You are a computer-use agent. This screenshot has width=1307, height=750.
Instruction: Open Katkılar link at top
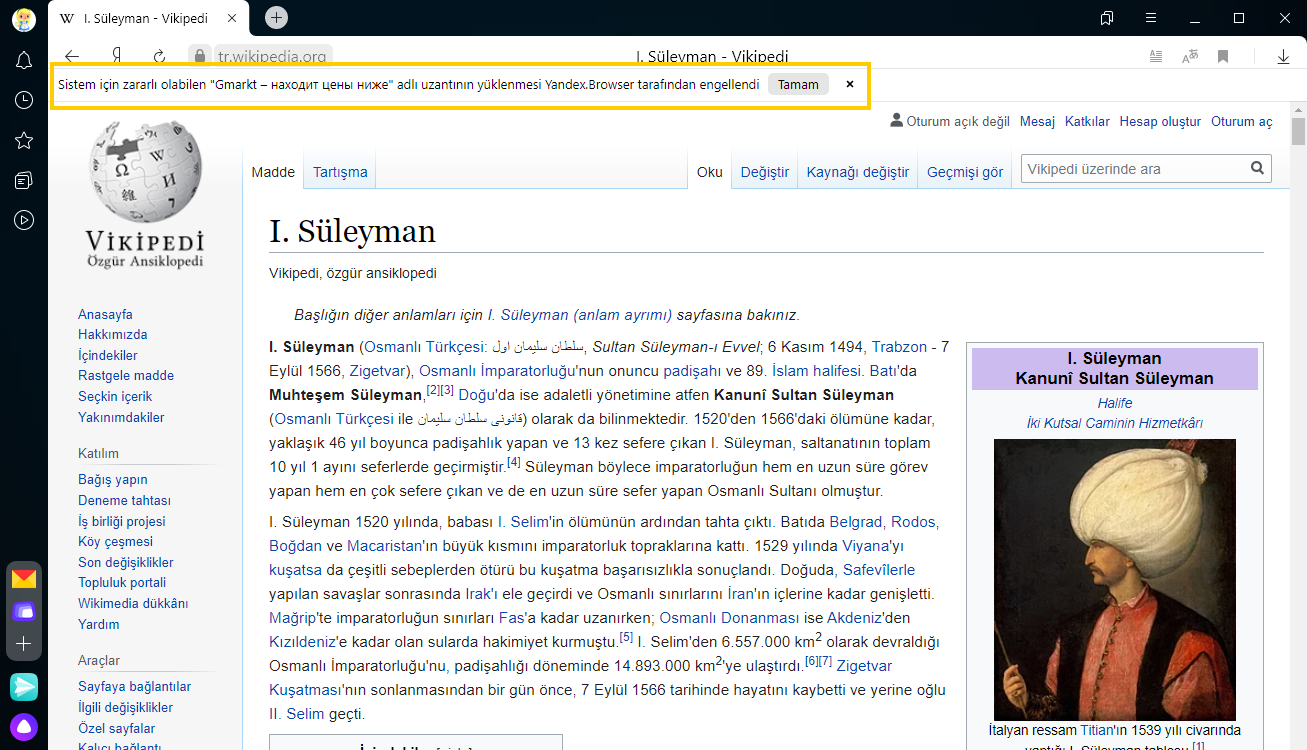1087,121
